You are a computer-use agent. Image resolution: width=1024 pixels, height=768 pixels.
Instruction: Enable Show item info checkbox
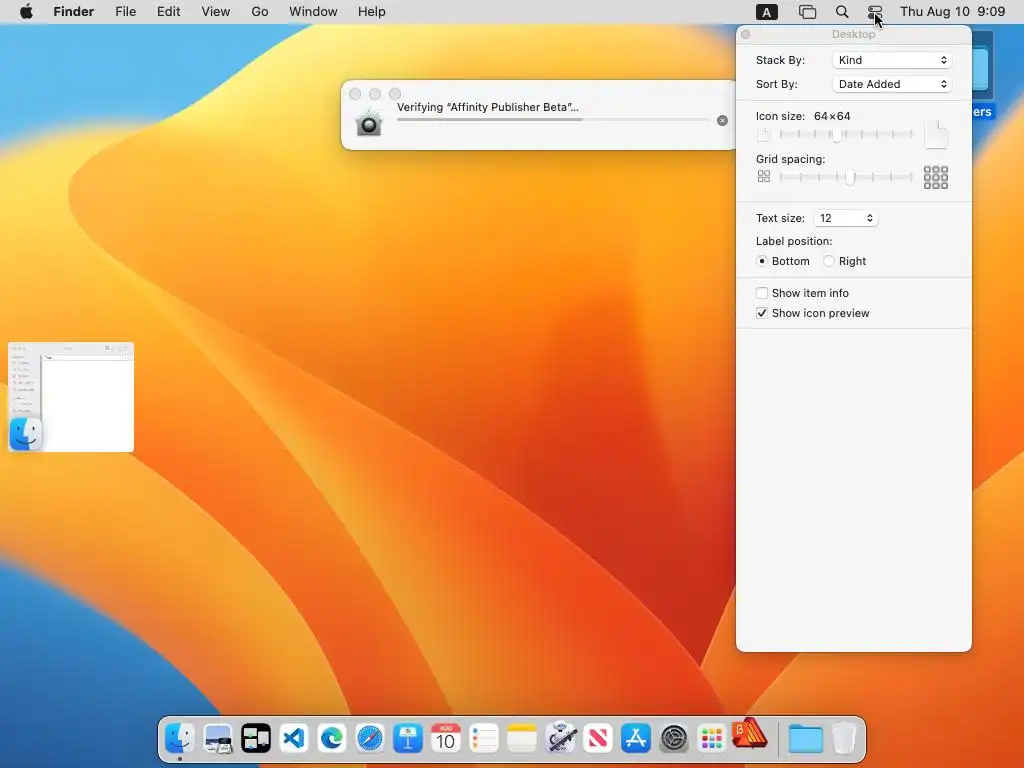(762, 293)
